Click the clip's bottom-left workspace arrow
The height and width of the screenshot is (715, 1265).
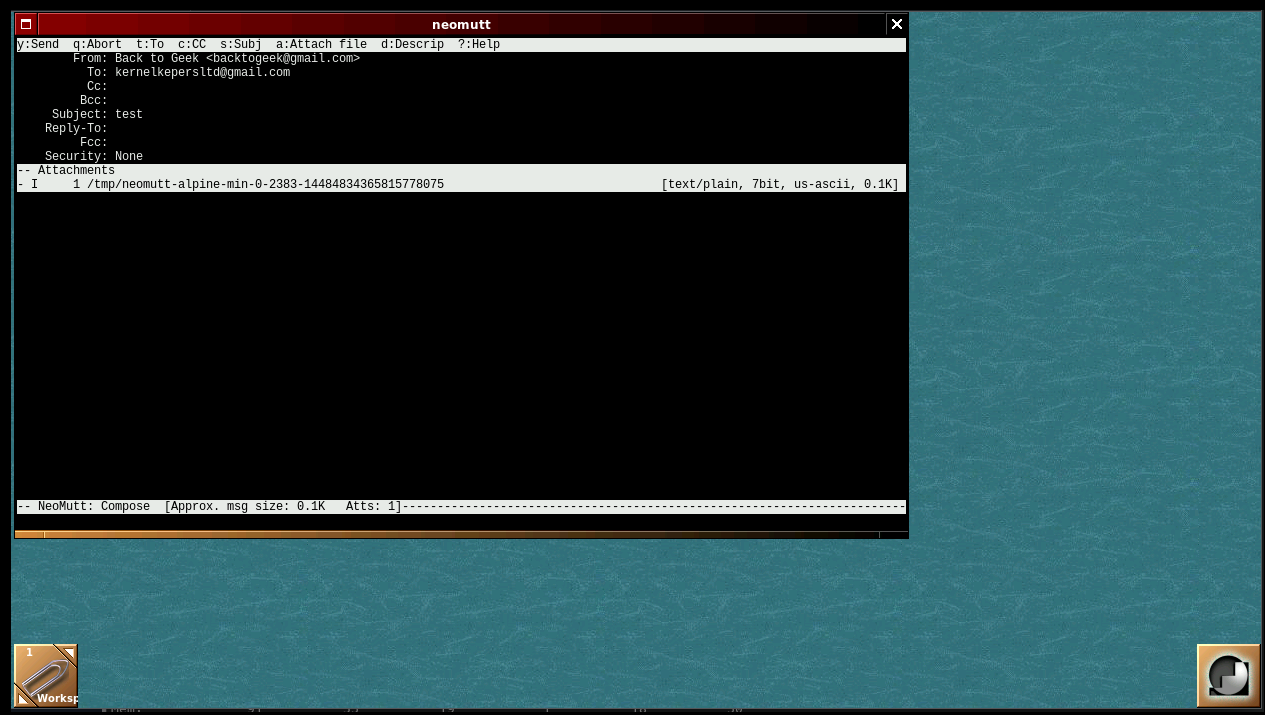(23, 699)
